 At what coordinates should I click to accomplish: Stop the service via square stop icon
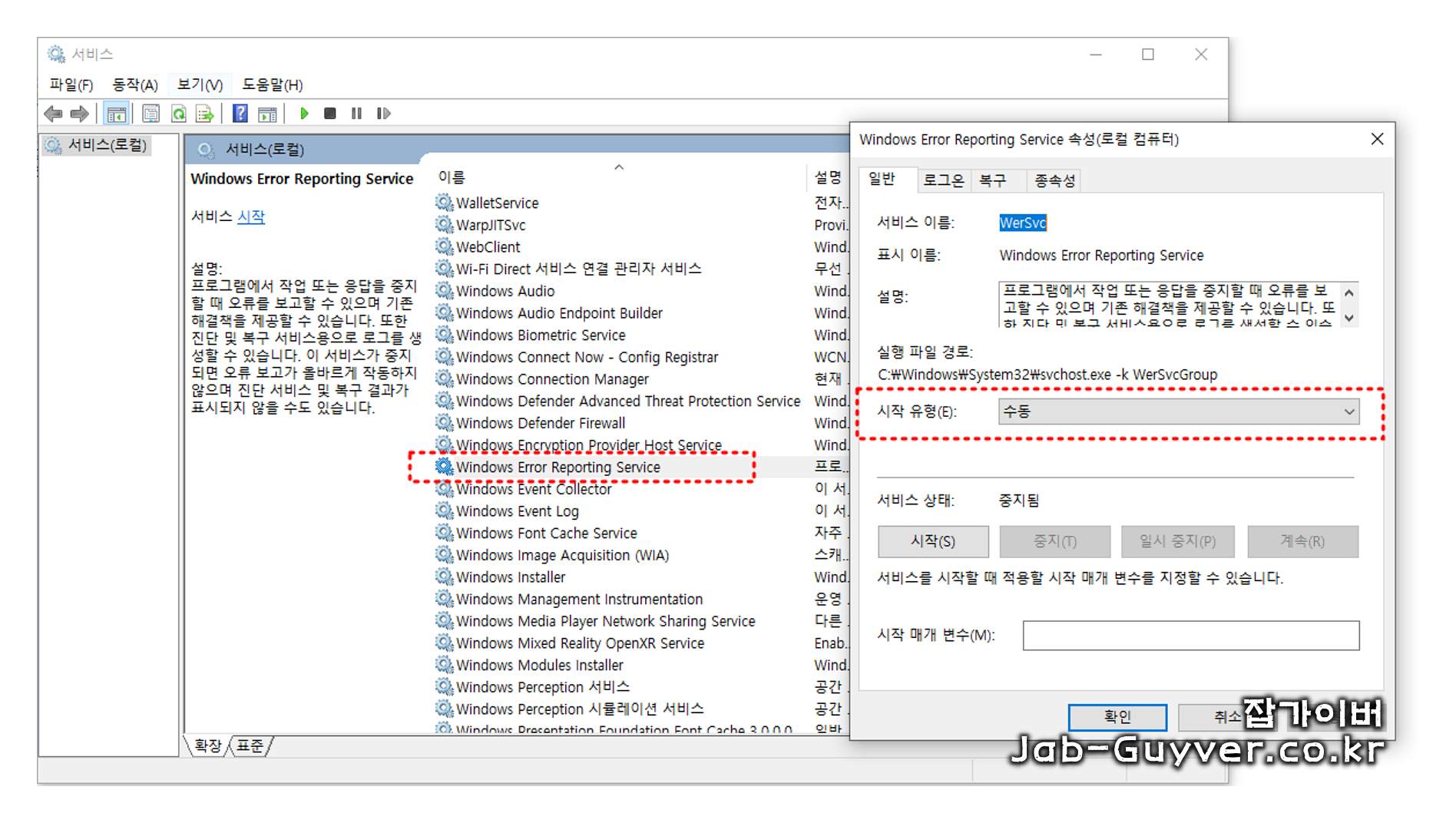point(330,114)
